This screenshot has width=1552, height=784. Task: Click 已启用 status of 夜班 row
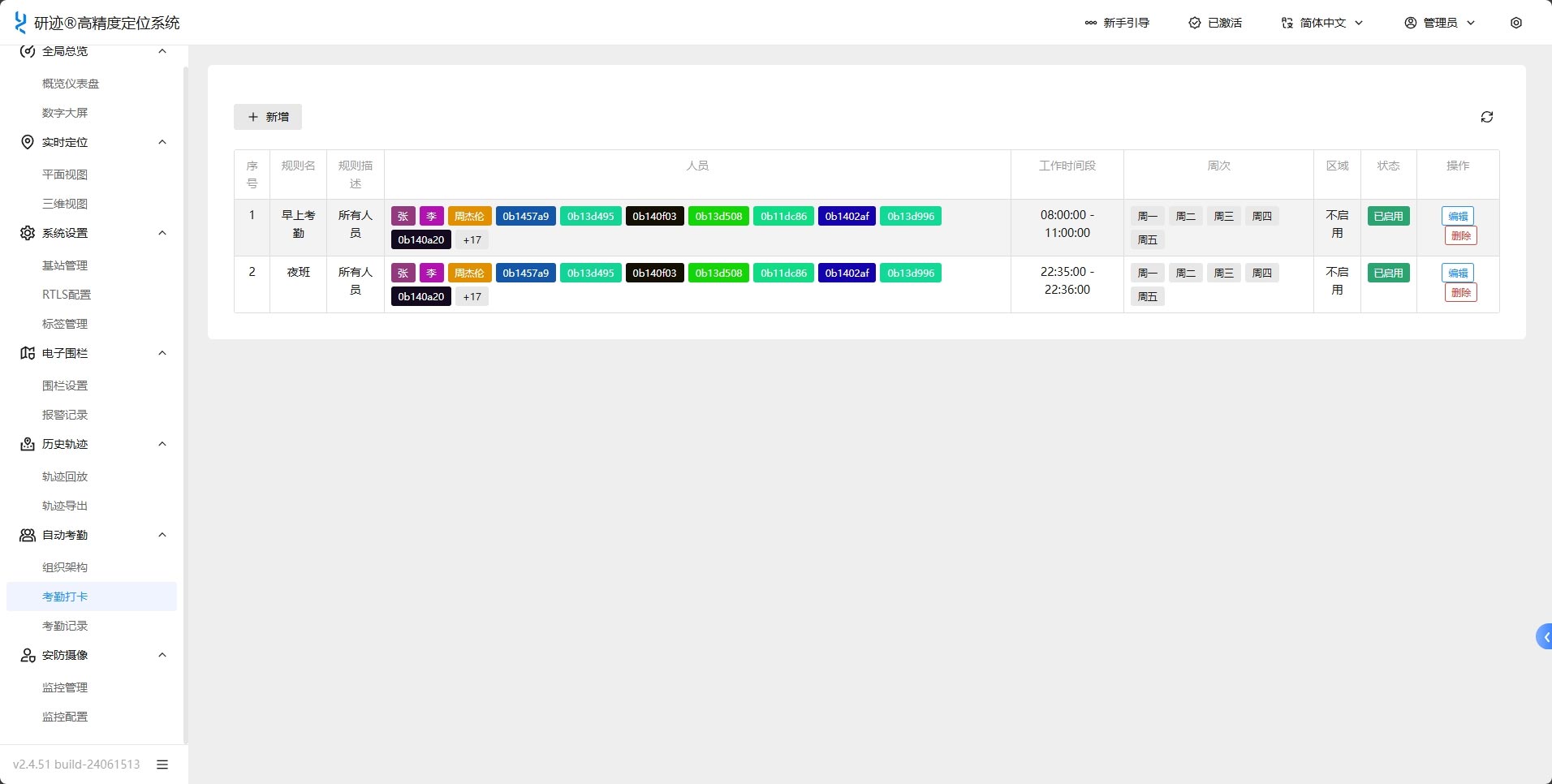pos(1388,273)
